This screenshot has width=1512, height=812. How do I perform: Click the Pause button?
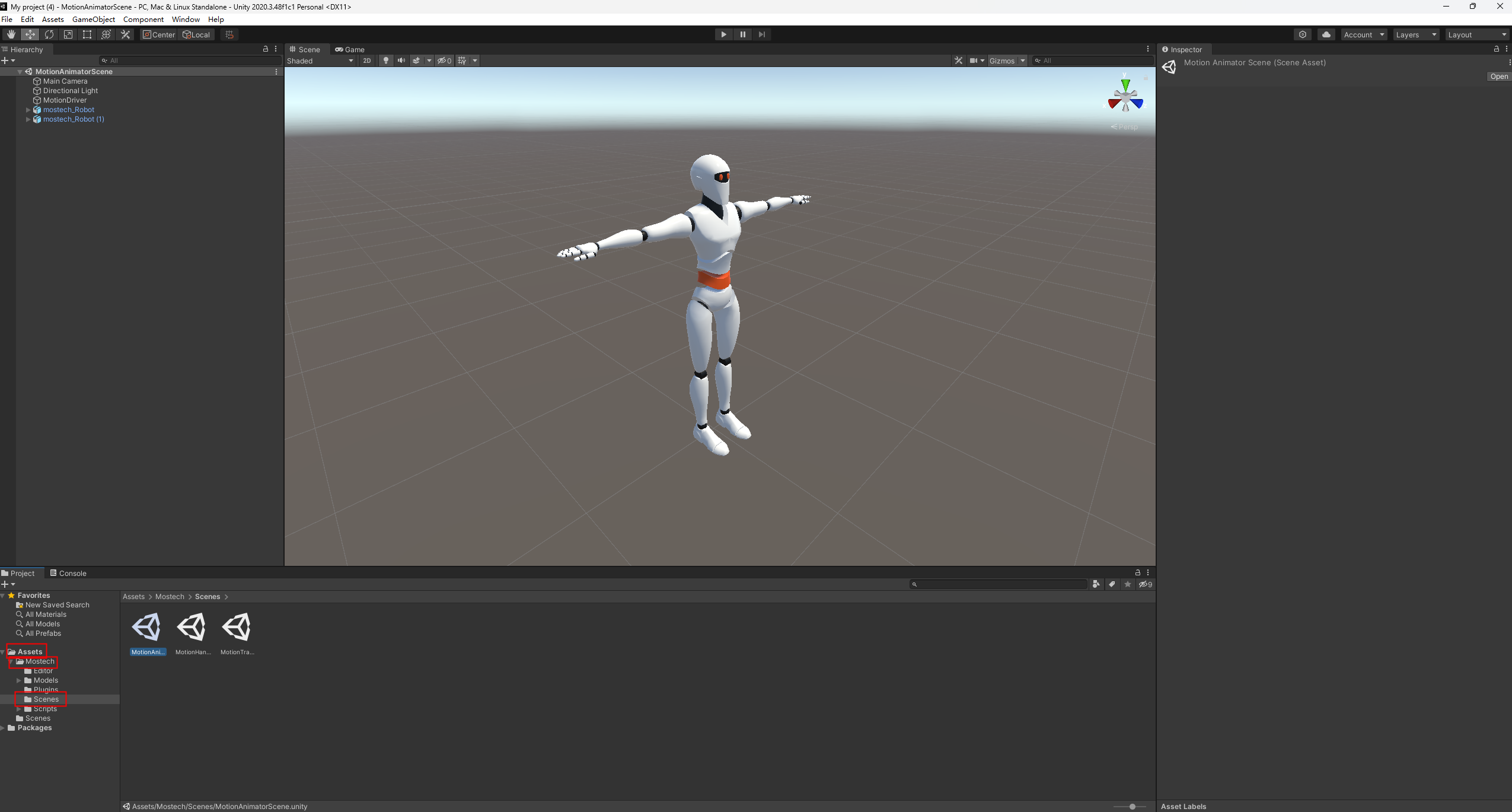click(742, 34)
